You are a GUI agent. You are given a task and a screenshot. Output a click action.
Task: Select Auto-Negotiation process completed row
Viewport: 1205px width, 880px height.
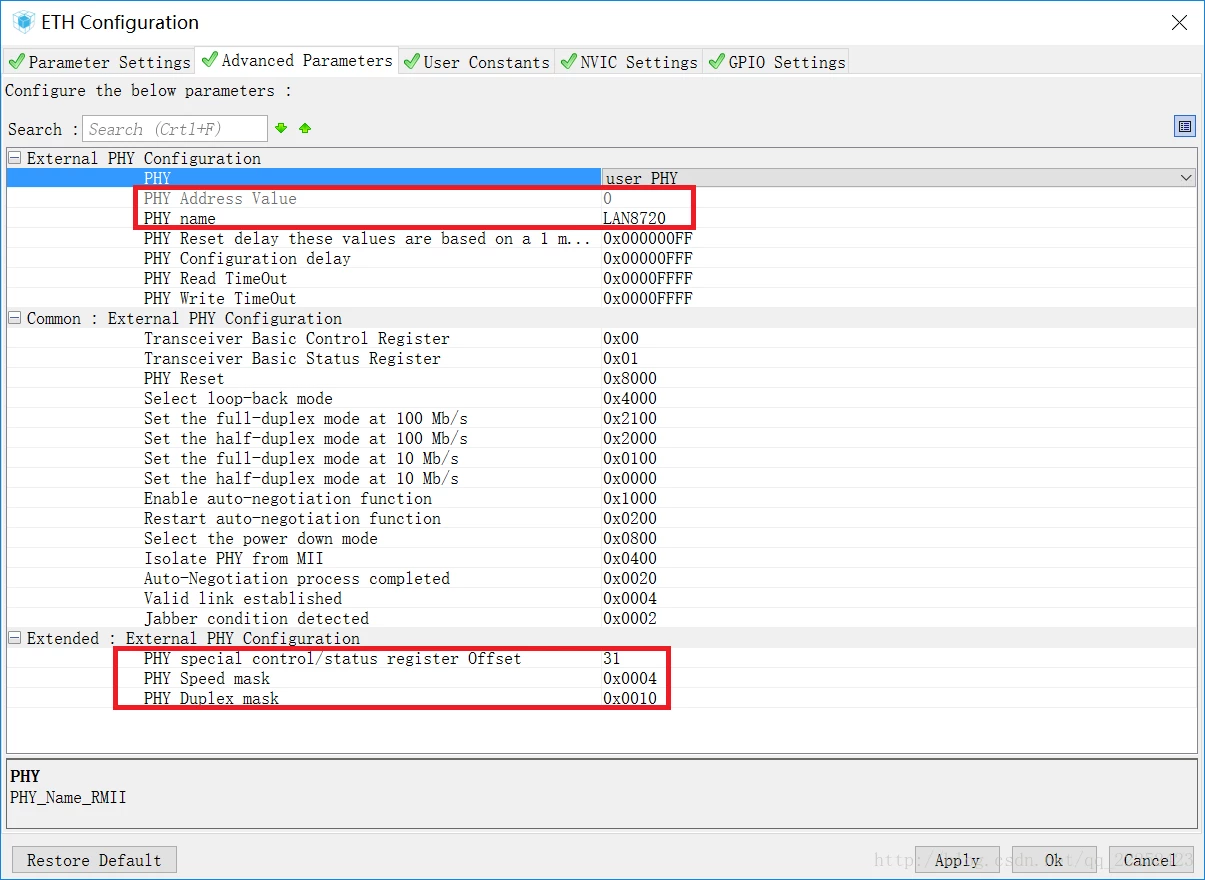601,578
